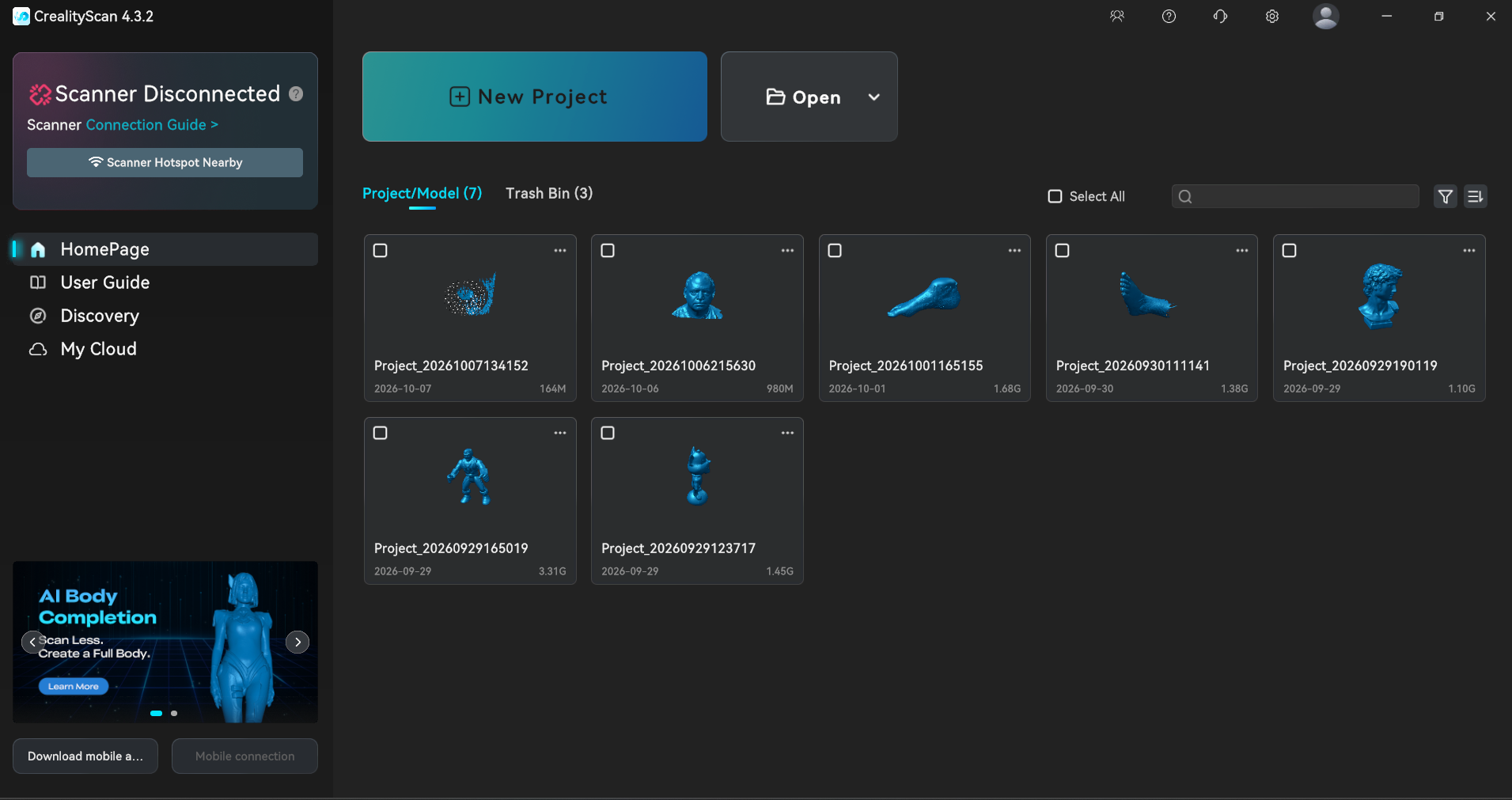The image size is (1512, 800).
Task: Open more options for Project_20260929123717
Action: 787,433
